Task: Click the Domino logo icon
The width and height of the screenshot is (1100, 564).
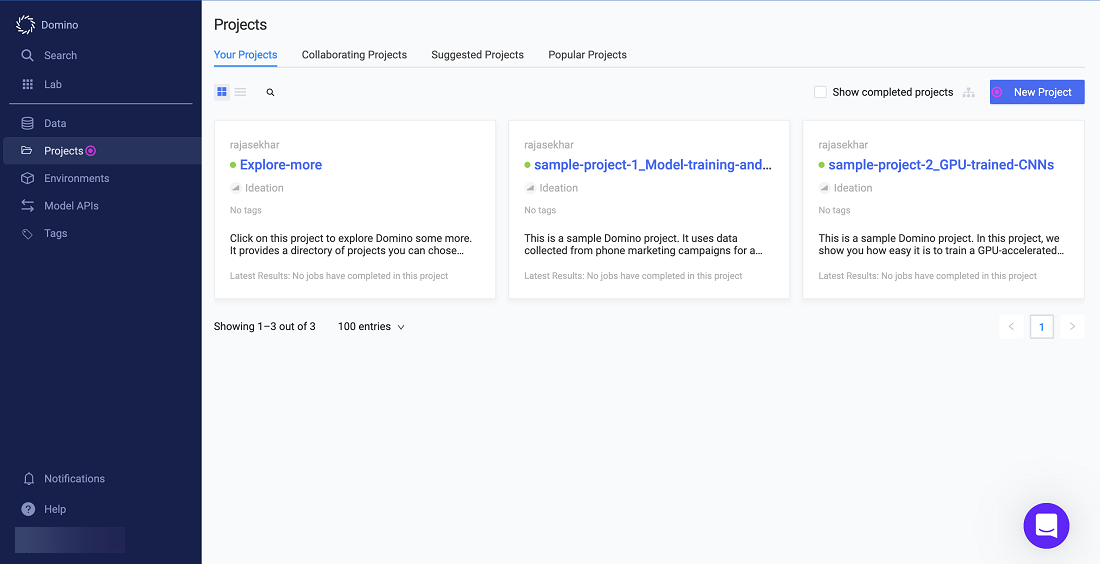Action: point(26,25)
